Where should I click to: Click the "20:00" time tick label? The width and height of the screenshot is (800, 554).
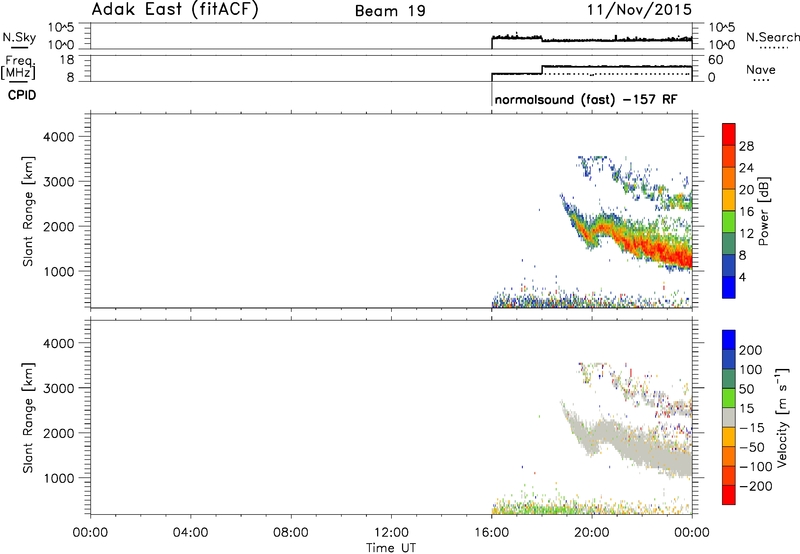[592, 533]
